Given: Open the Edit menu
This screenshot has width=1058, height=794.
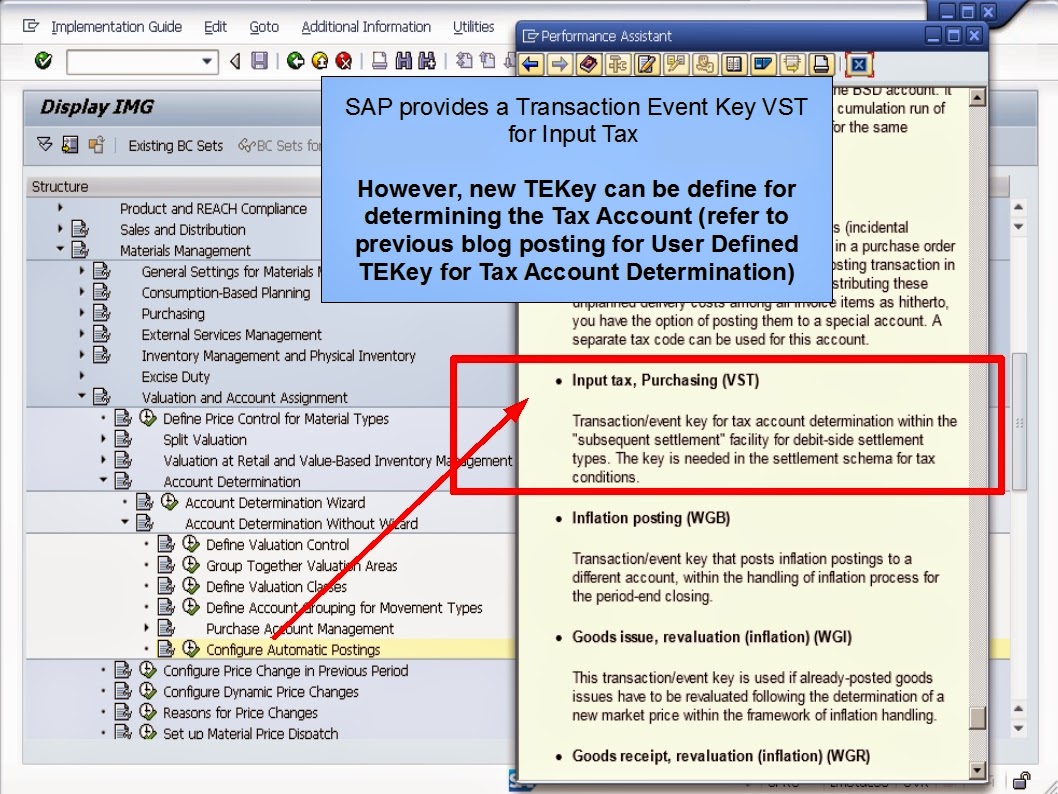Looking at the screenshot, I should click(215, 27).
